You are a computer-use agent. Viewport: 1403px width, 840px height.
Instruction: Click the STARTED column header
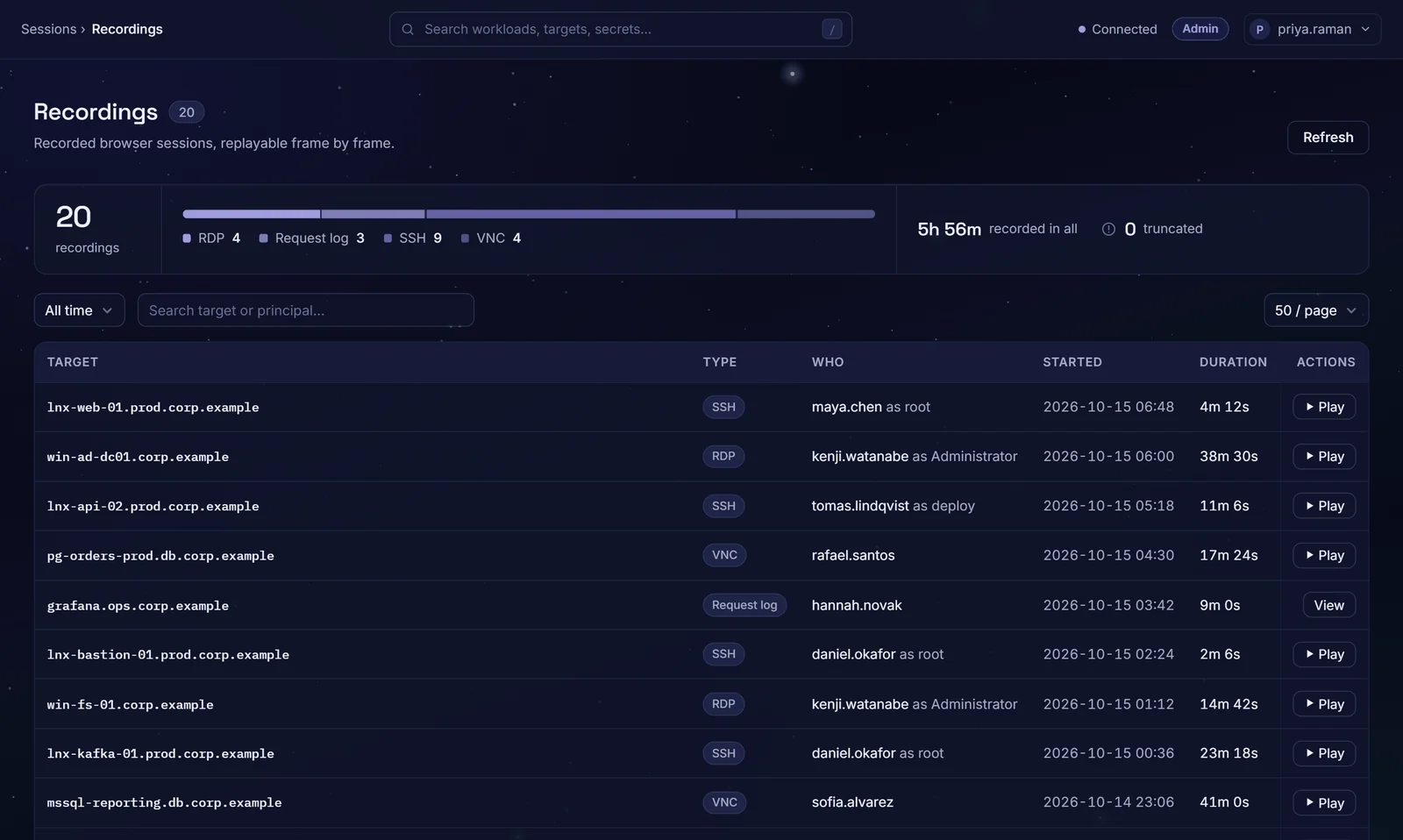tap(1072, 362)
